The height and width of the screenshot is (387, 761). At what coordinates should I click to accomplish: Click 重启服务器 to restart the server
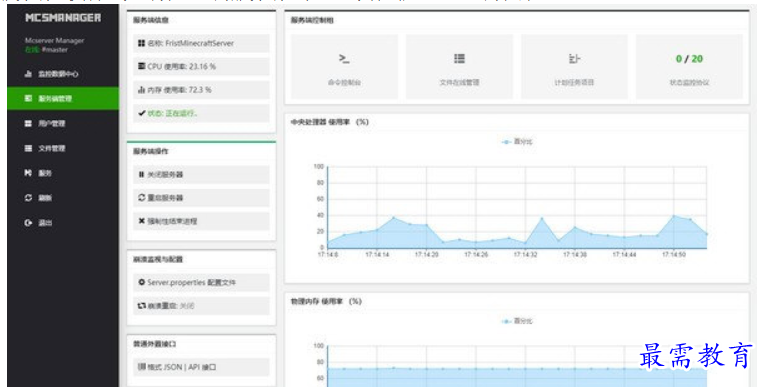[x=201, y=198]
